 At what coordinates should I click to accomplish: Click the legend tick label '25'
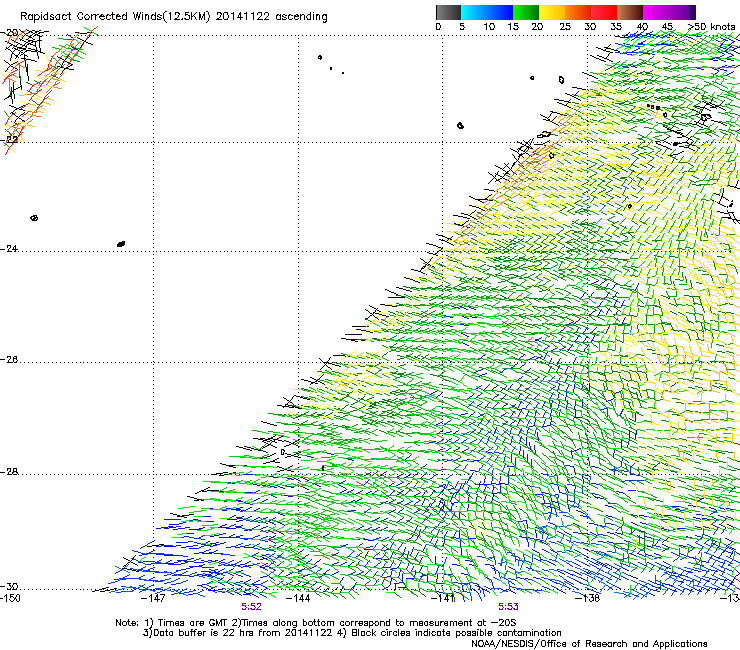click(565, 27)
